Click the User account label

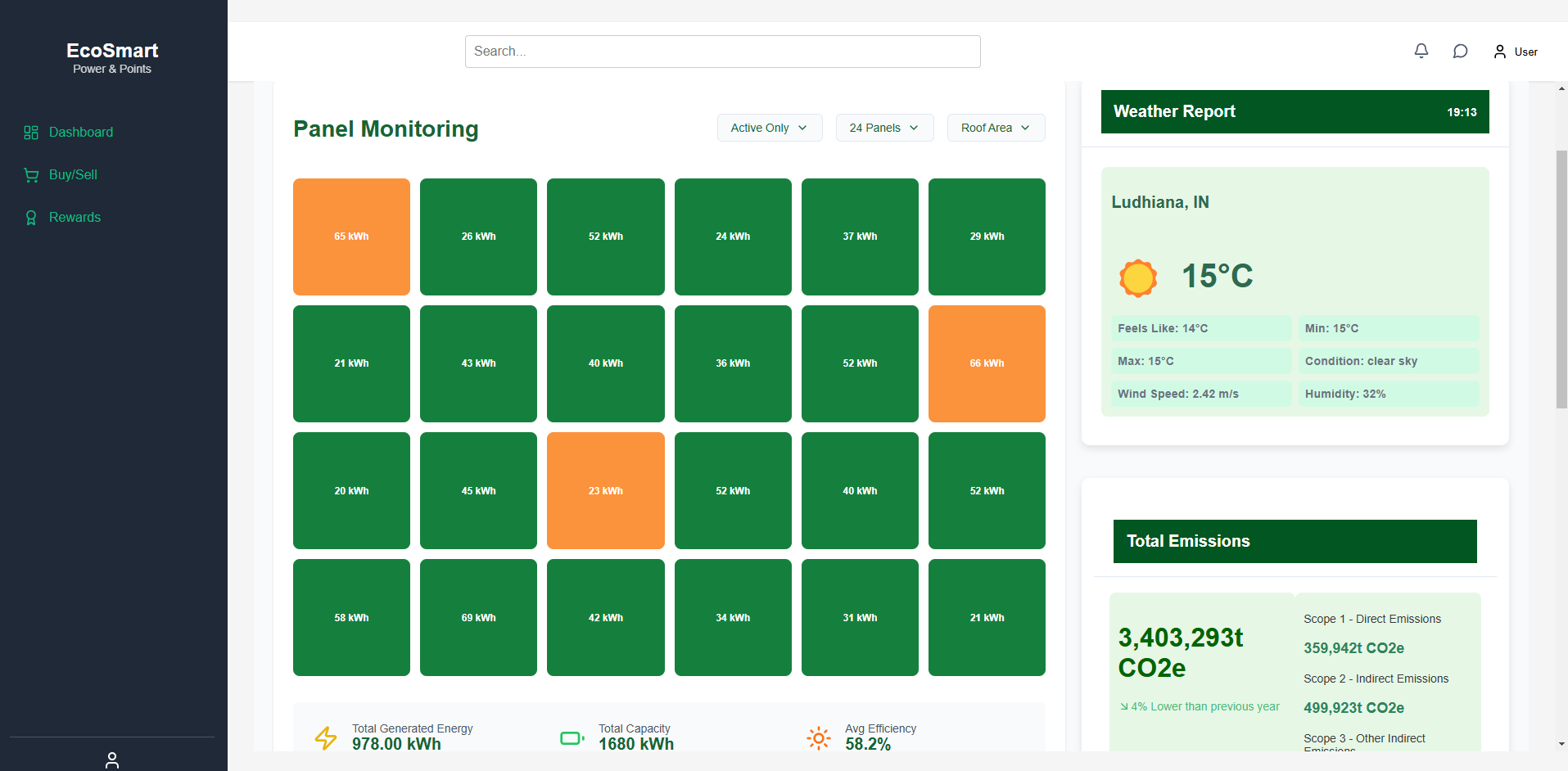[1525, 52]
